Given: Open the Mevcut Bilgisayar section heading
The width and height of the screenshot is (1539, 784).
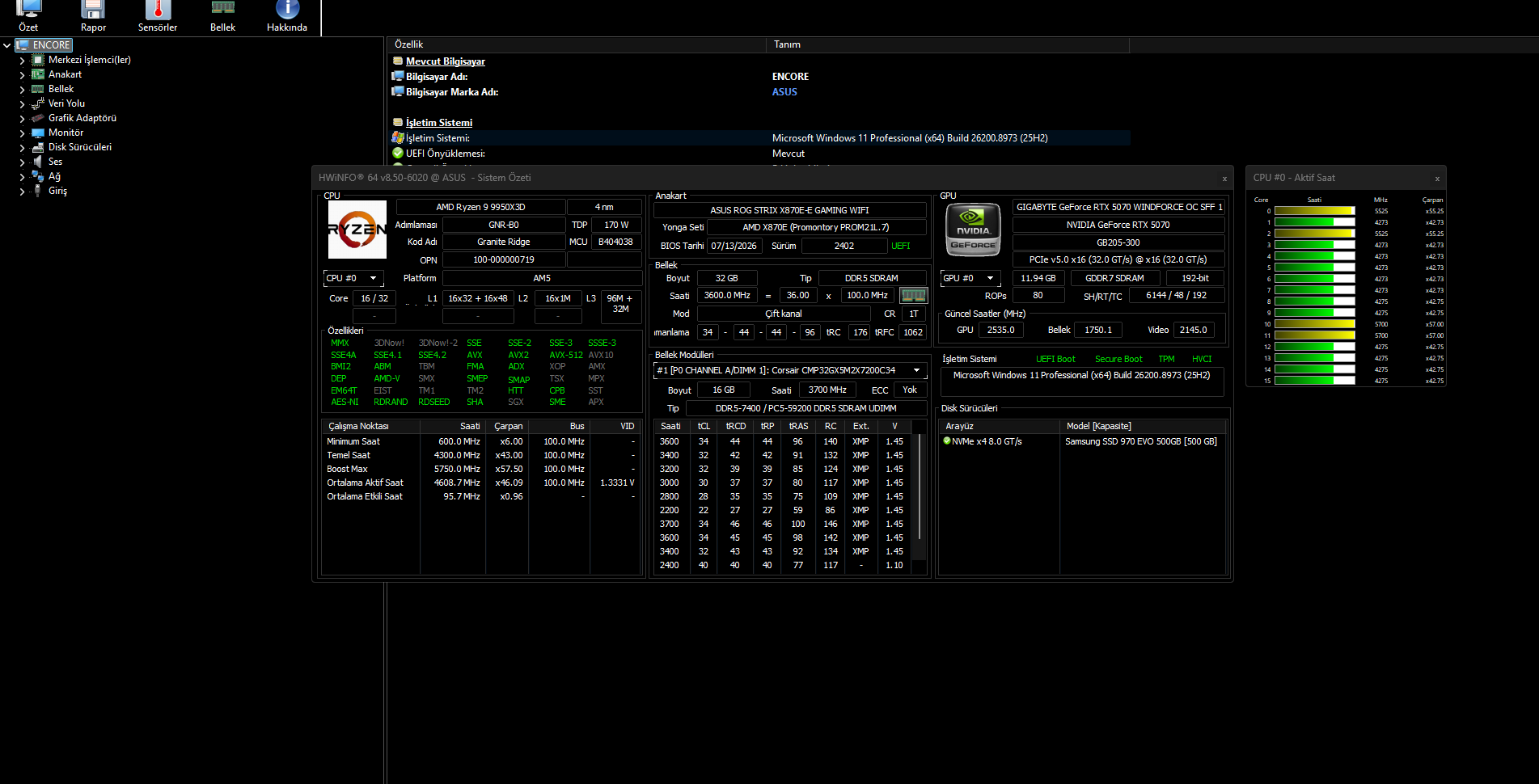Looking at the screenshot, I should [446, 61].
